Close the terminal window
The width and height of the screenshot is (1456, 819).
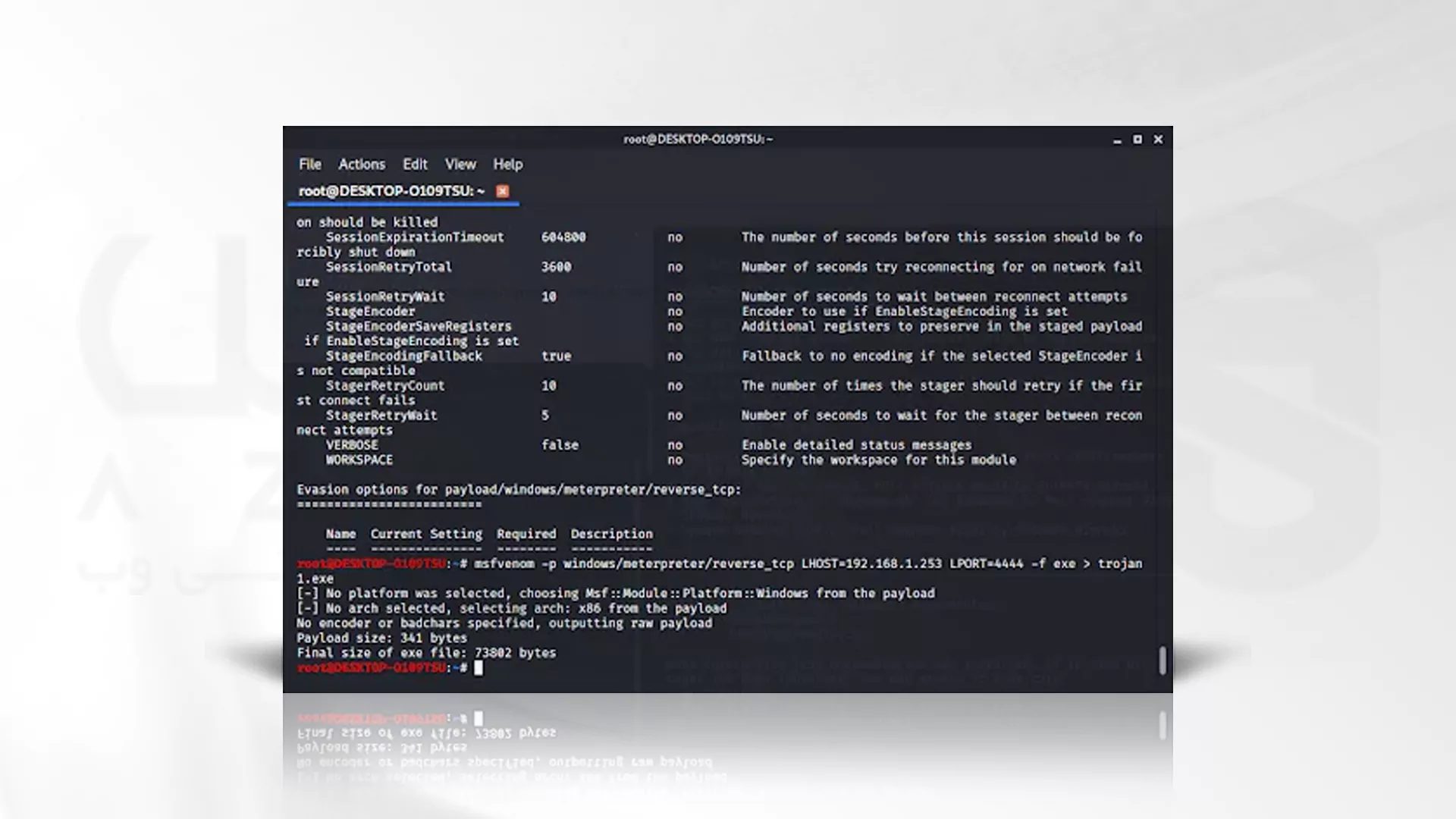pyautogui.click(x=1158, y=140)
